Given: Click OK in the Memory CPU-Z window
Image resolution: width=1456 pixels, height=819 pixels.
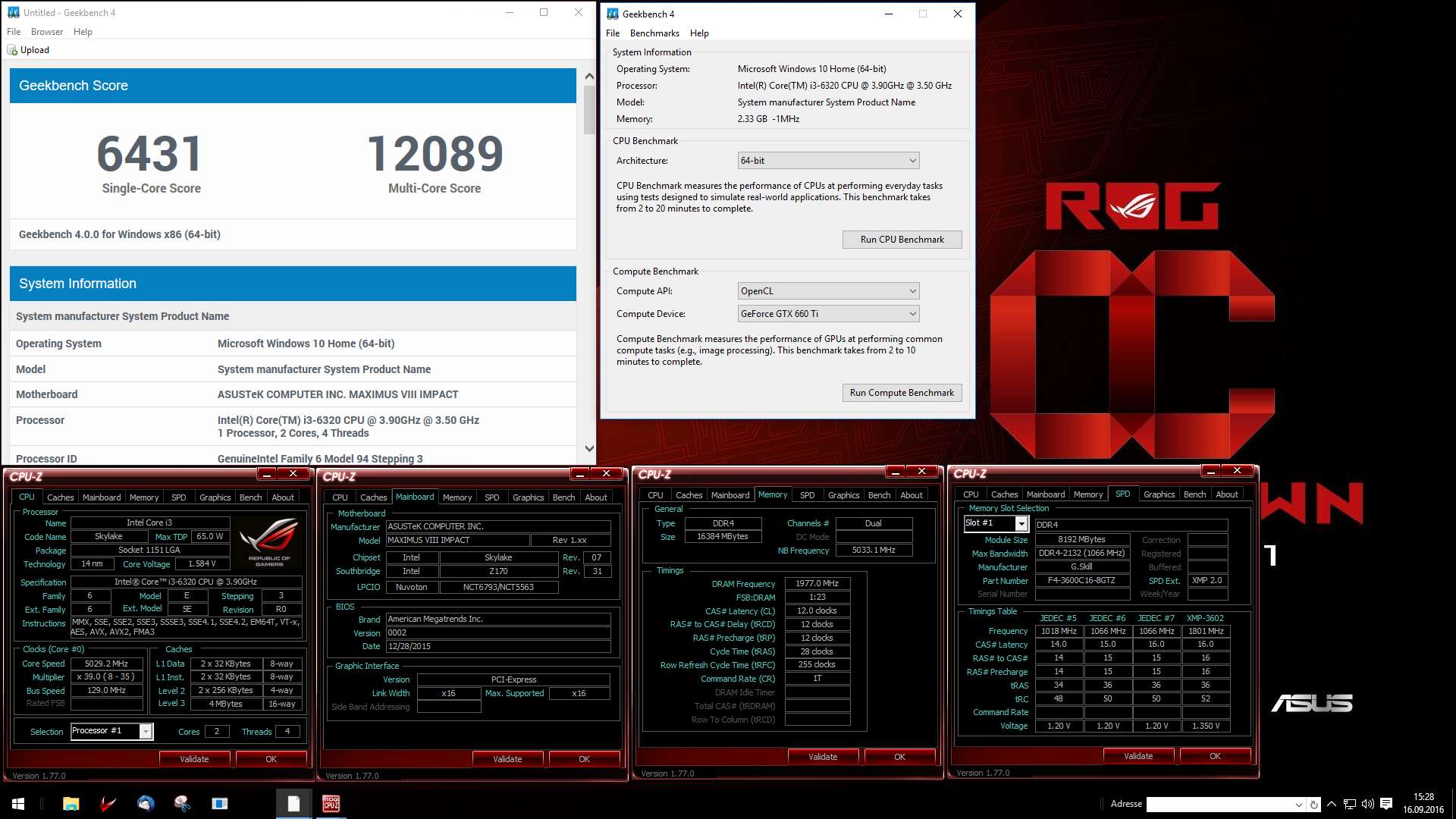Looking at the screenshot, I should coord(899,757).
